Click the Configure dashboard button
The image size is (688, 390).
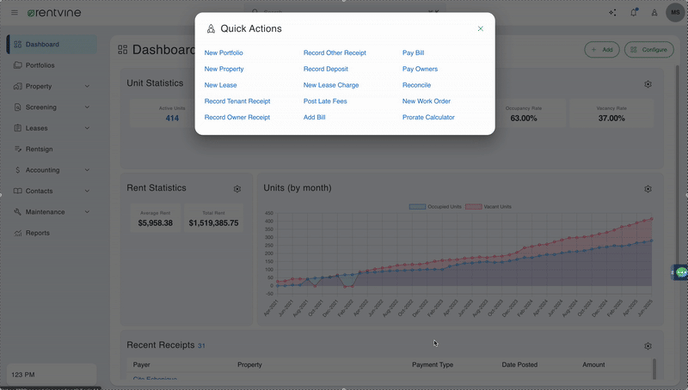coord(649,50)
